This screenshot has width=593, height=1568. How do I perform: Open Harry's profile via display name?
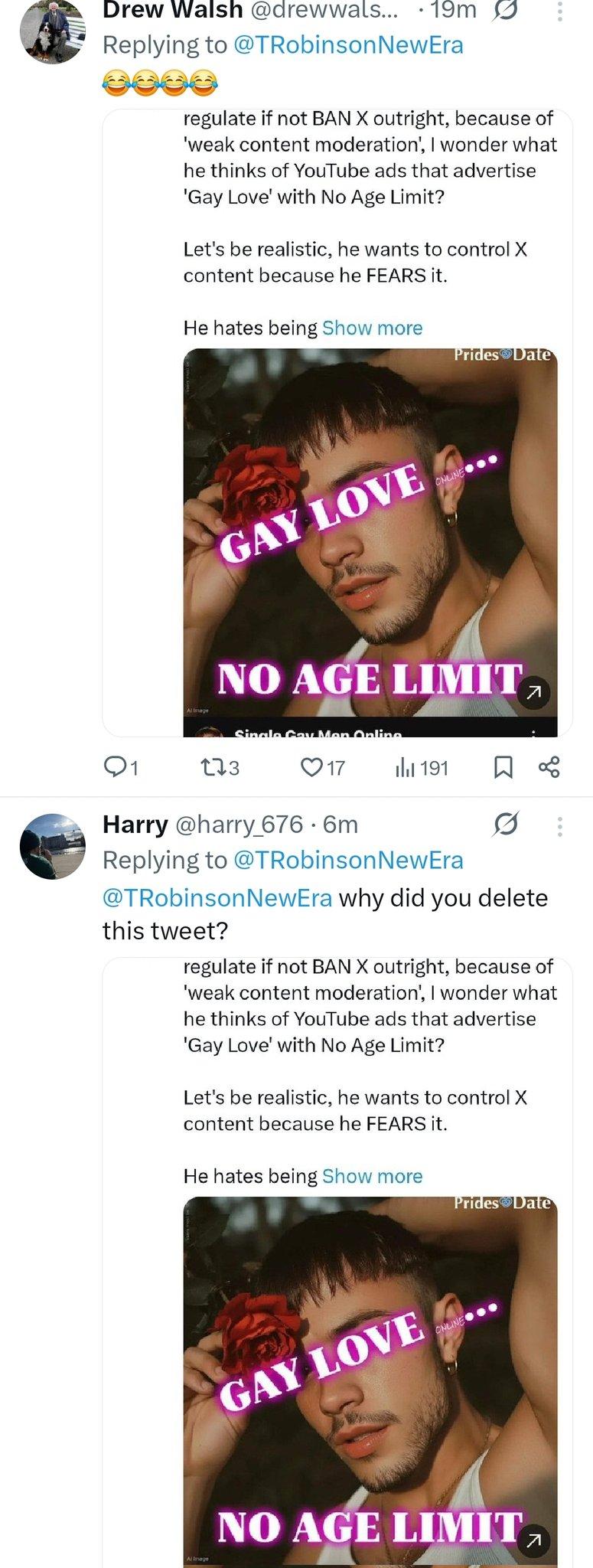(135, 824)
